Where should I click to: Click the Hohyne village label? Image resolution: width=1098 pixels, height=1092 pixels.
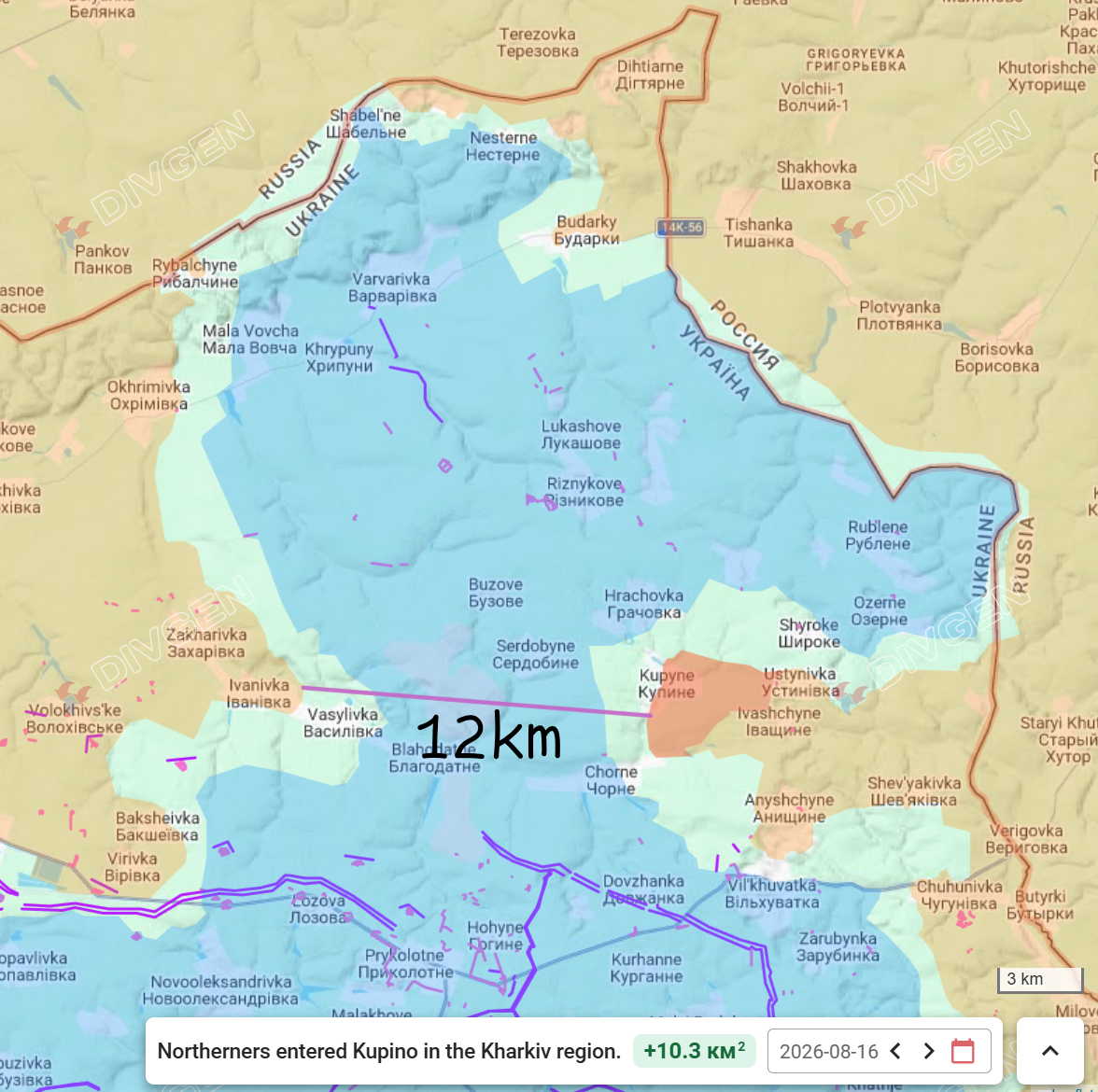point(495,936)
